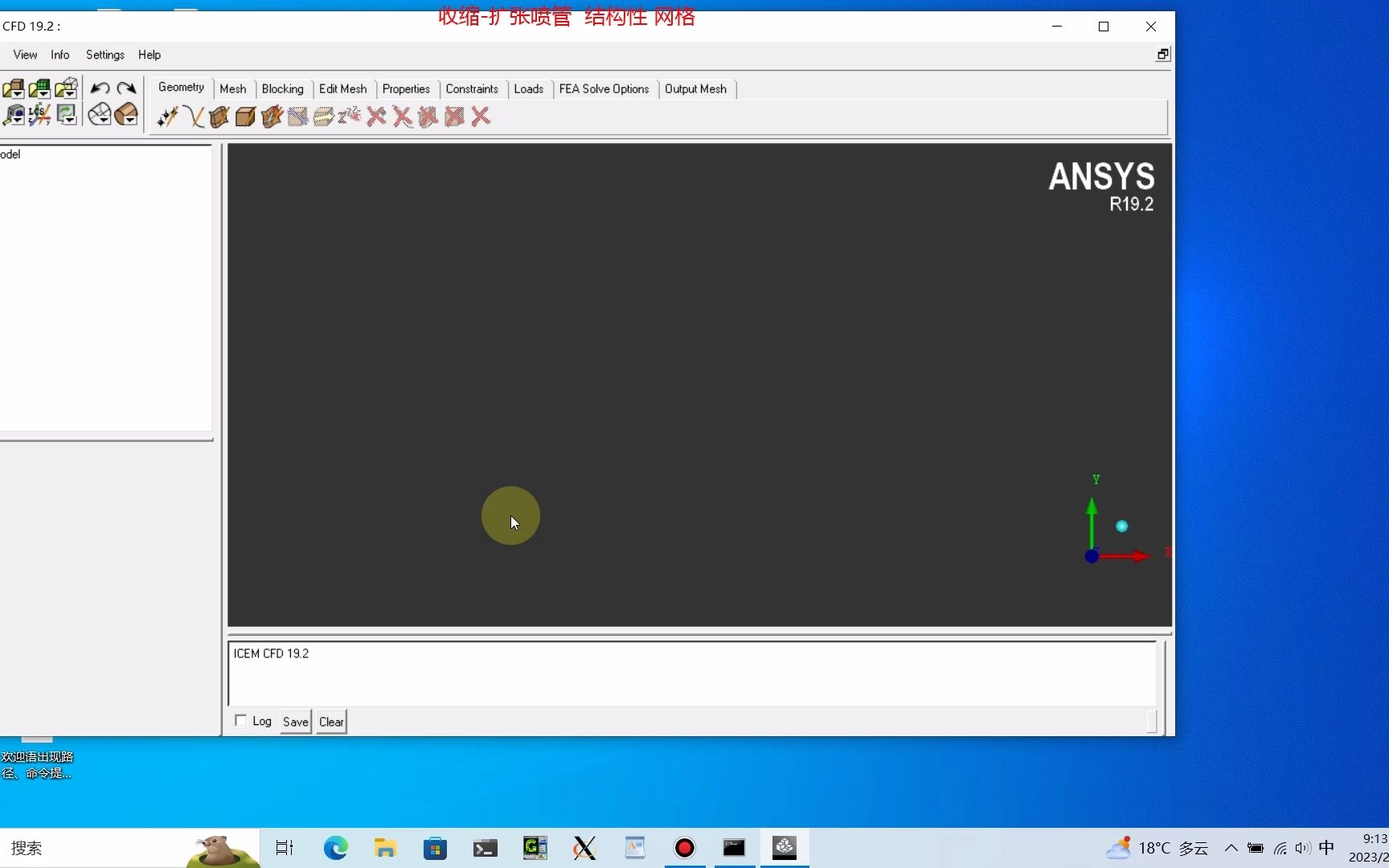Click the message window with ICEM CFD 19.2
The image size is (1389, 868).
(x=691, y=674)
